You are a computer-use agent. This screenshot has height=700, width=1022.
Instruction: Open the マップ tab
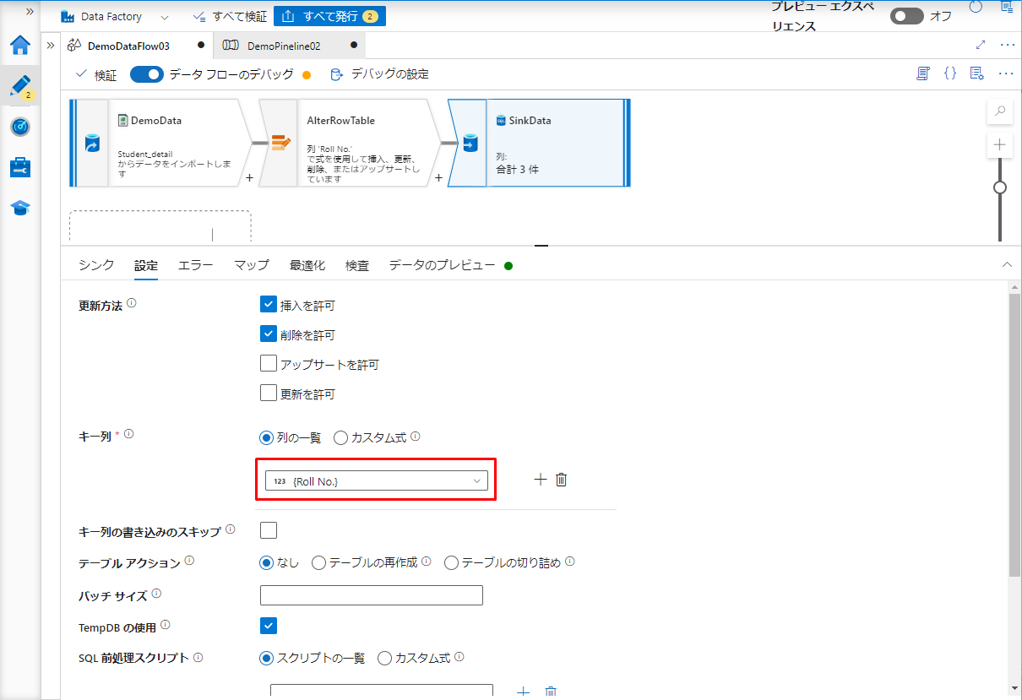tap(251, 265)
